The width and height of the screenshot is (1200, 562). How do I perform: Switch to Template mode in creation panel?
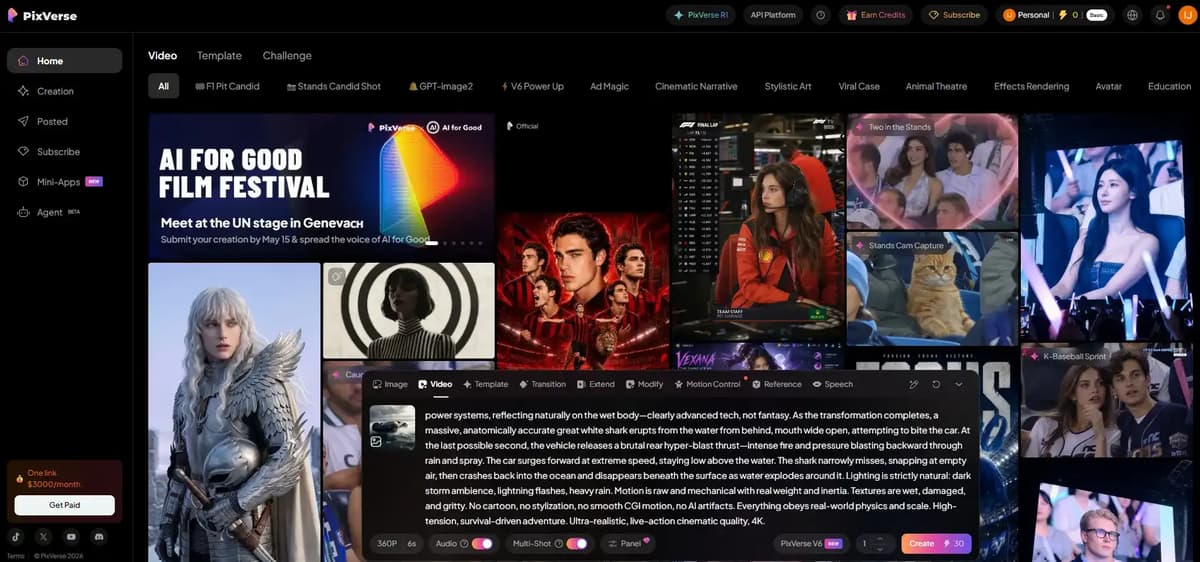pos(485,384)
